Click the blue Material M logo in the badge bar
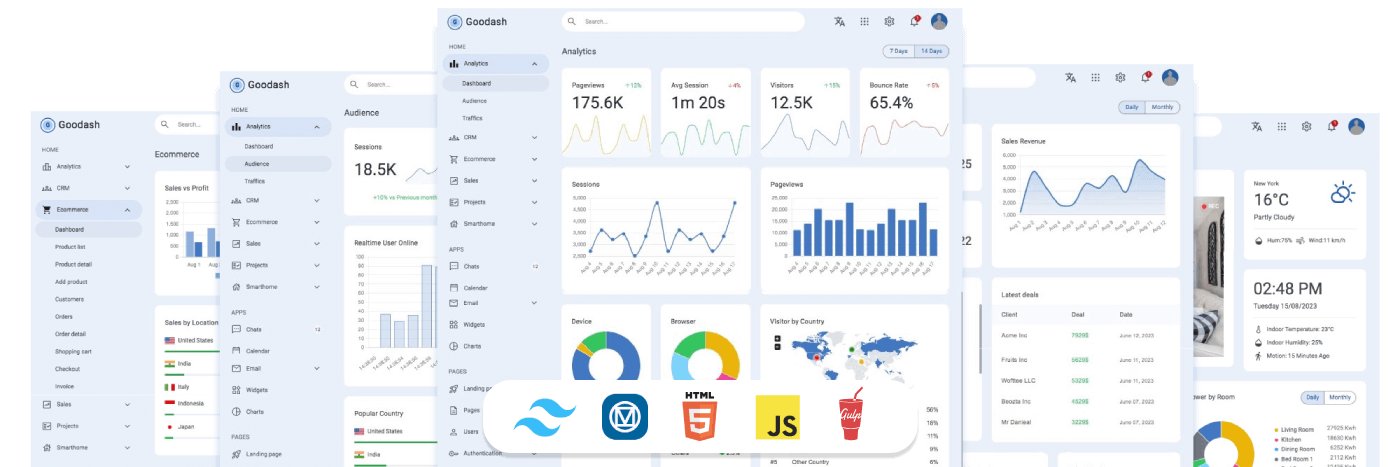The image size is (1400, 467). point(625,417)
